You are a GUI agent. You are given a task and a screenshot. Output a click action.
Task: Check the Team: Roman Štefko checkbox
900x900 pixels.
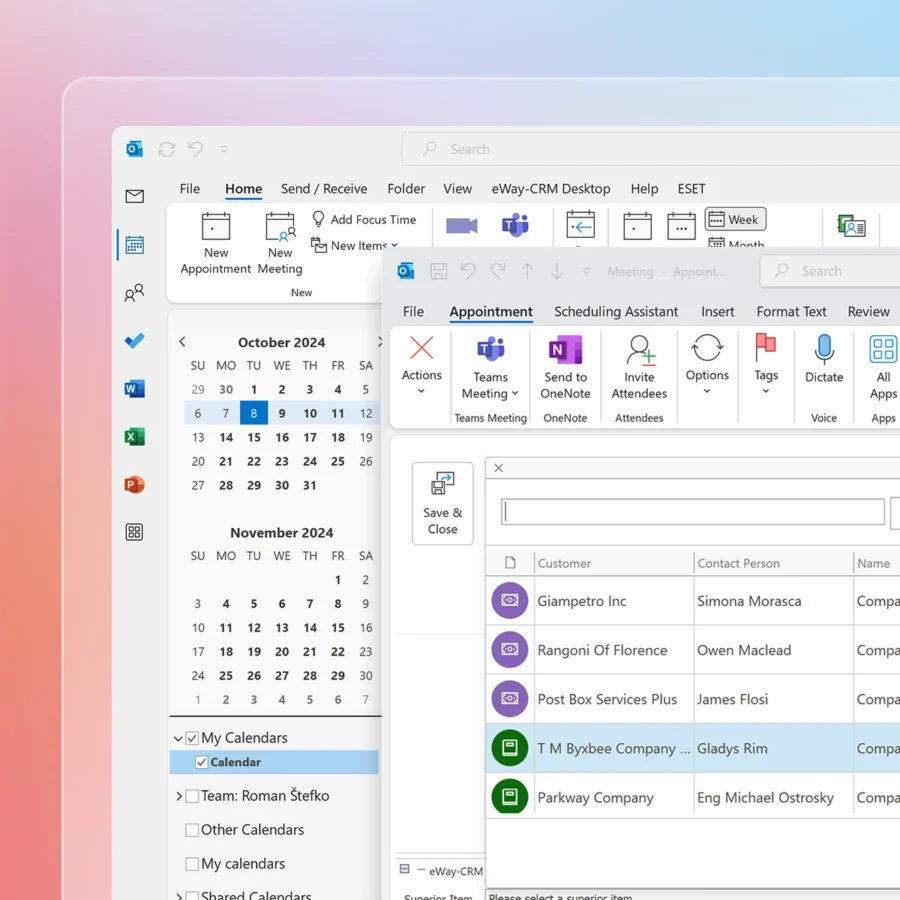click(192, 796)
